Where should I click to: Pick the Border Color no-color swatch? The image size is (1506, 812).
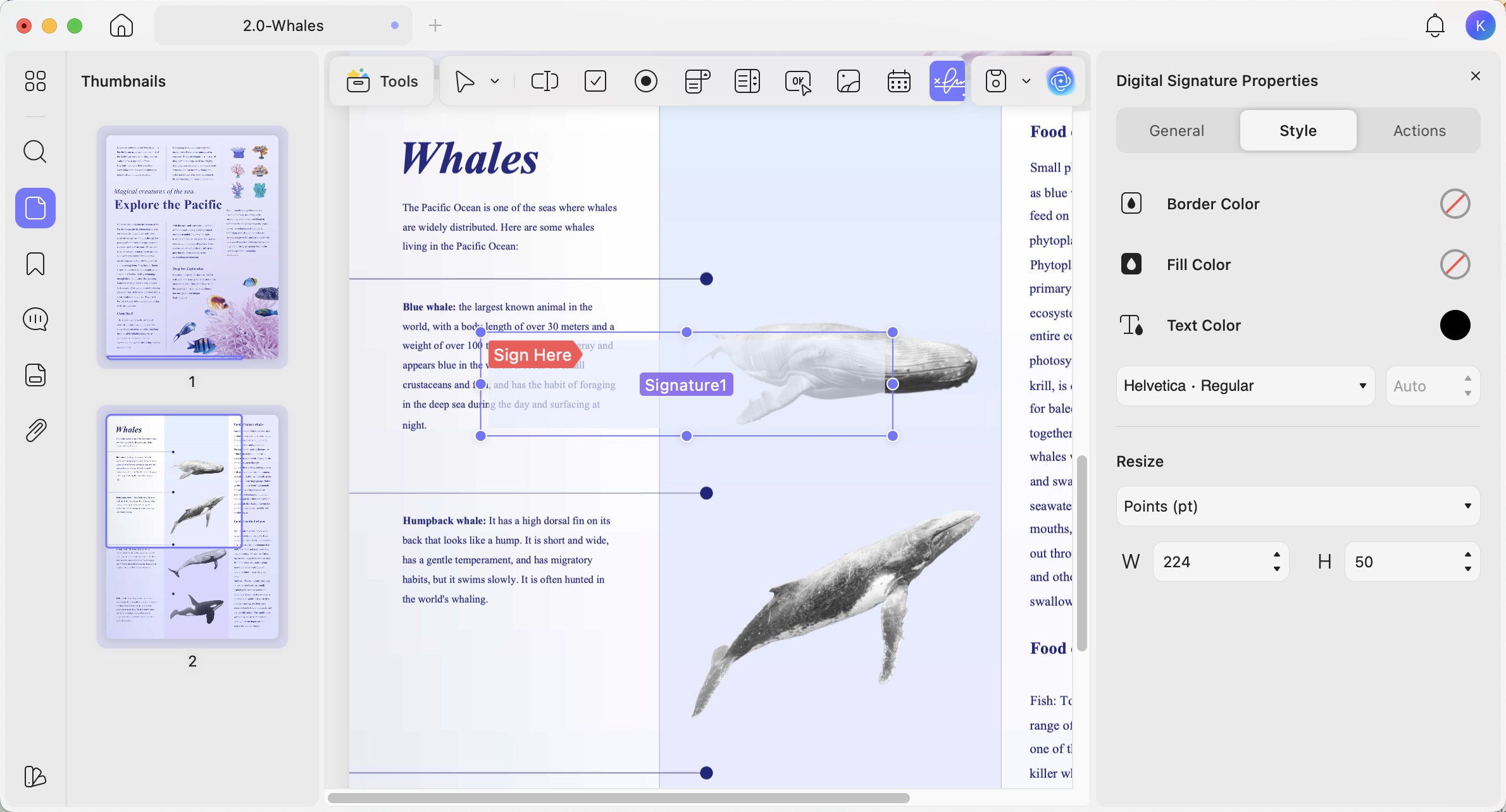1455,204
